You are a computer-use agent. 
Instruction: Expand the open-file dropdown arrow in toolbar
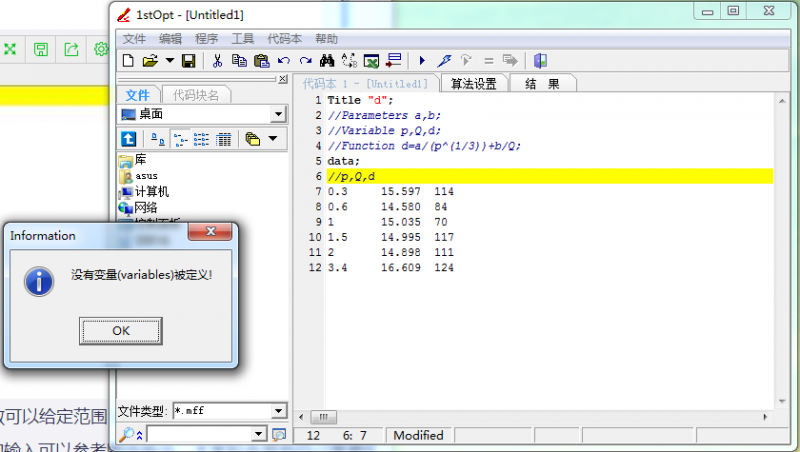coord(170,61)
